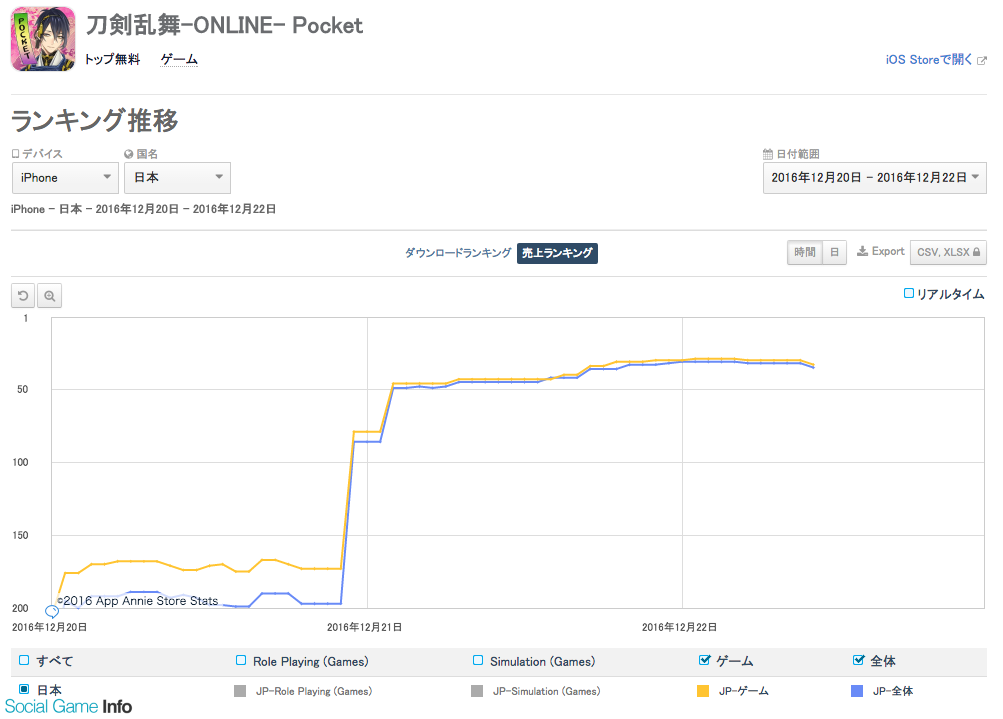1003x719 pixels.
Task: Click the CSV, XLSX button
Action: 948,252
